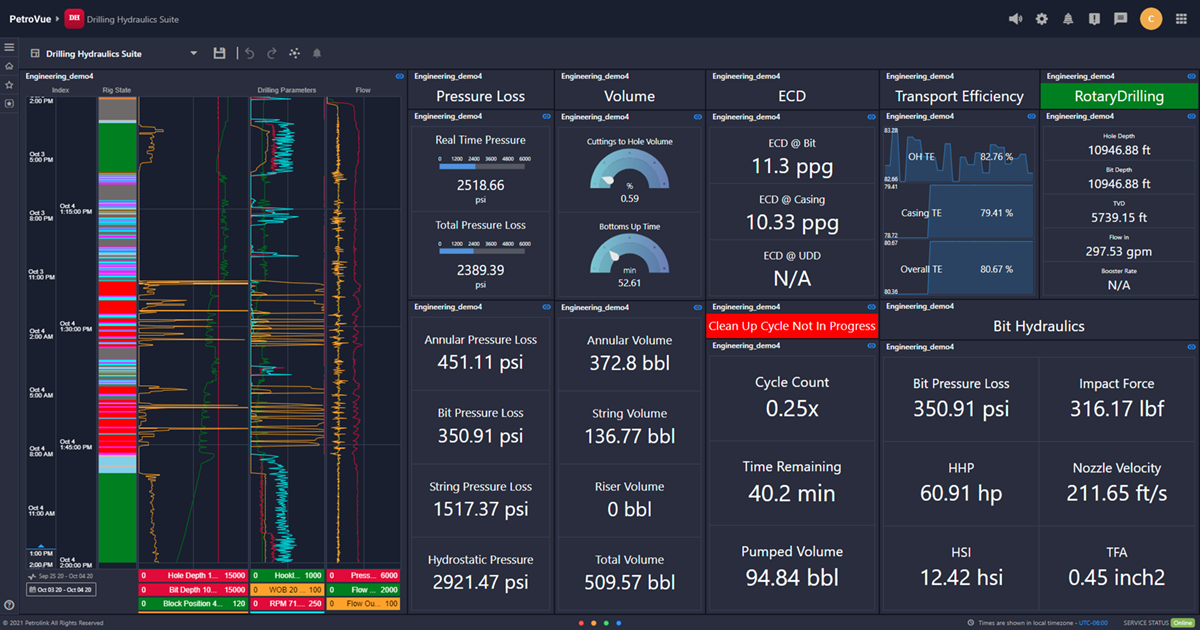Open the Save dashboard icon
The height and width of the screenshot is (630, 1200).
(x=219, y=53)
